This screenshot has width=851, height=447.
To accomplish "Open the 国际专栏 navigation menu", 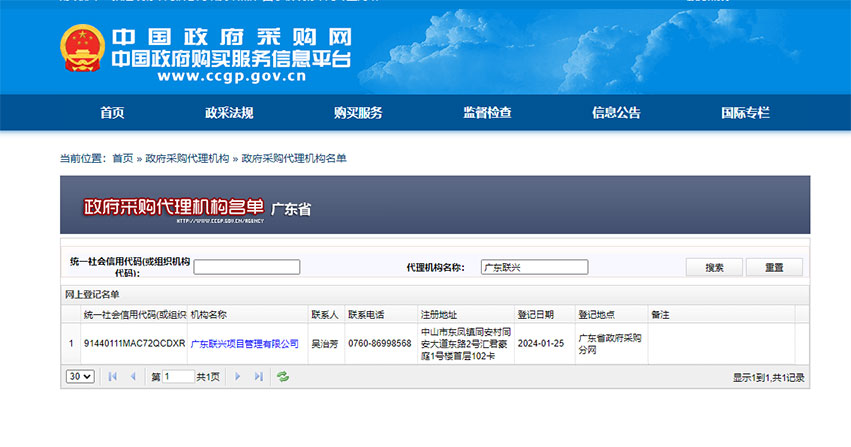I will coord(745,113).
